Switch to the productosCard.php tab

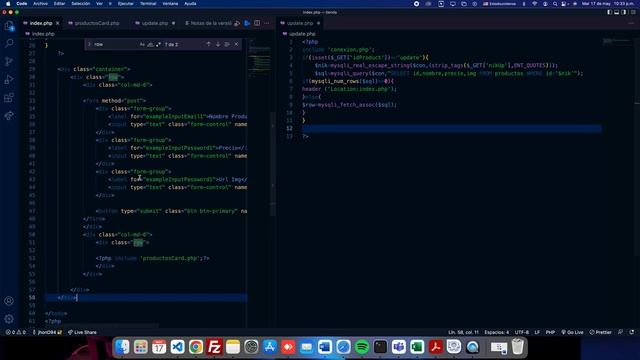(97, 23)
